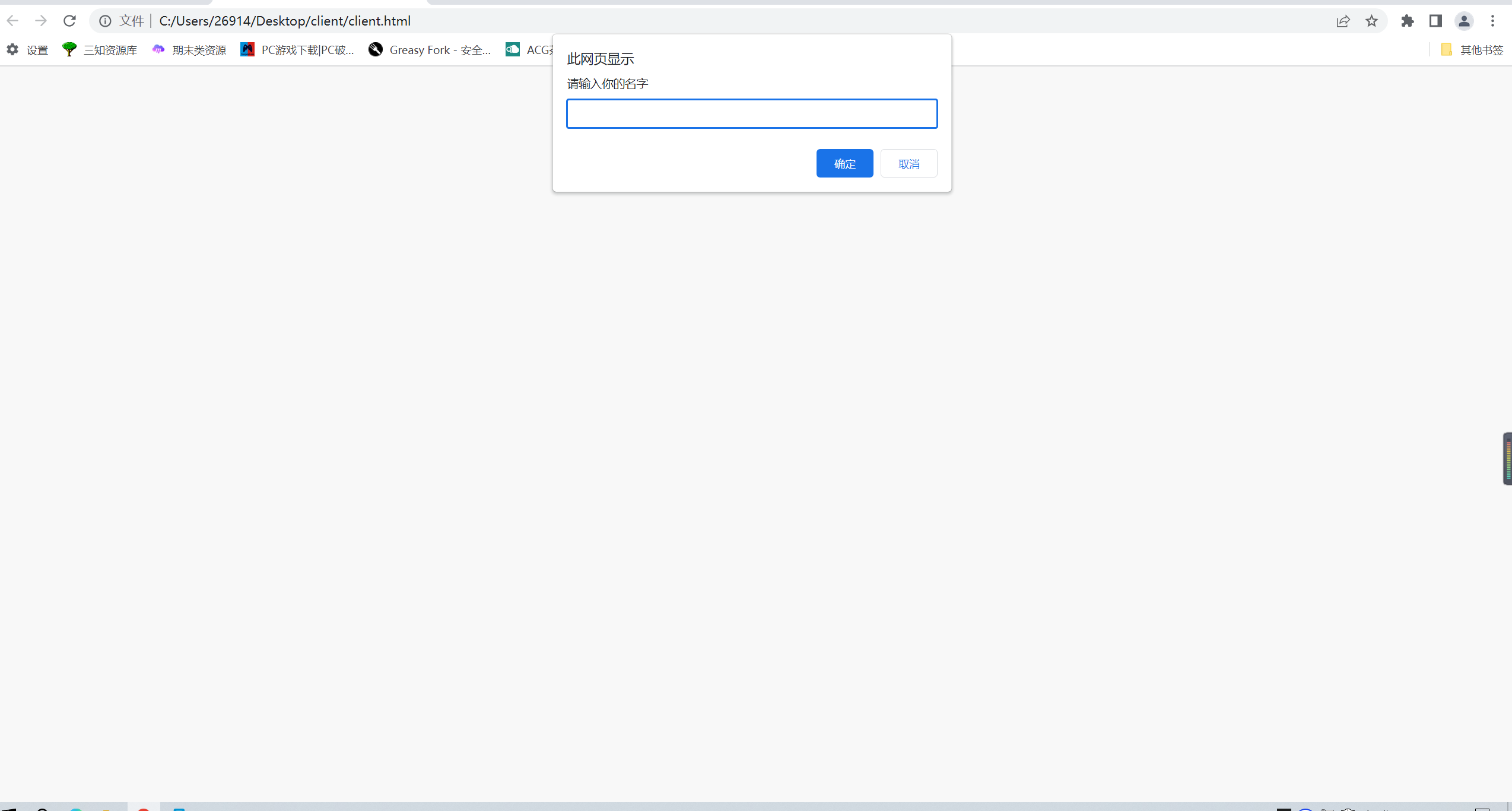Click the share page icon
This screenshot has height=811, width=1512.
(x=1343, y=21)
